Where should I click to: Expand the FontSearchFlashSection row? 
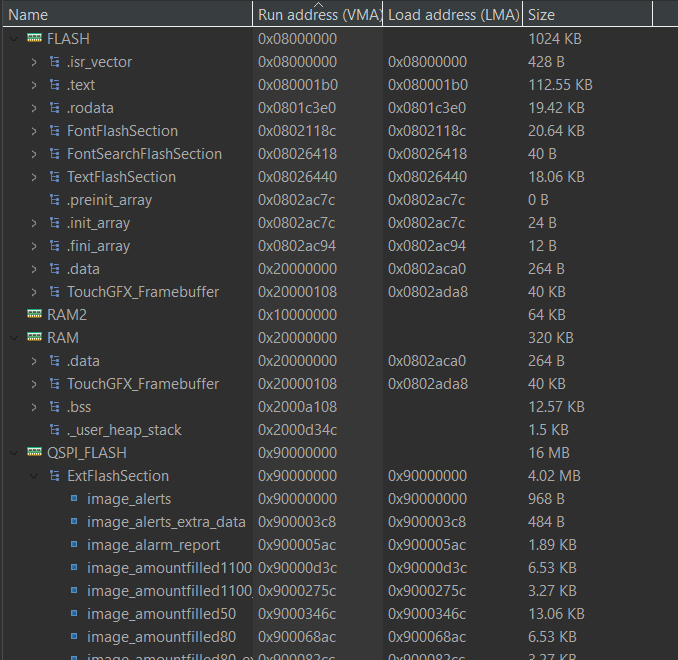34,154
